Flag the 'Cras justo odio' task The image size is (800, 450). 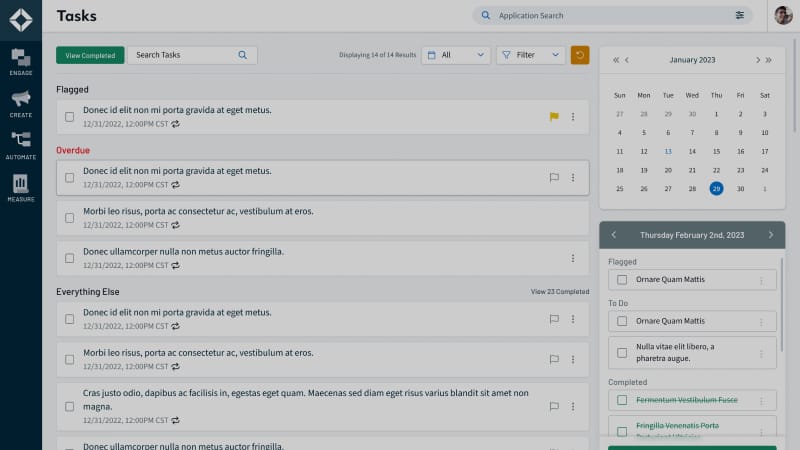[554, 407]
